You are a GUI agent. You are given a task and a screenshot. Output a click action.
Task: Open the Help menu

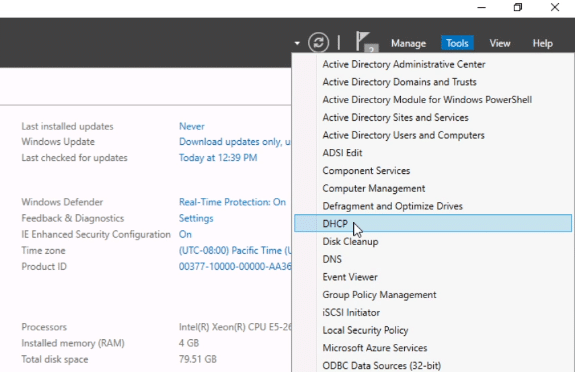[x=542, y=43]
